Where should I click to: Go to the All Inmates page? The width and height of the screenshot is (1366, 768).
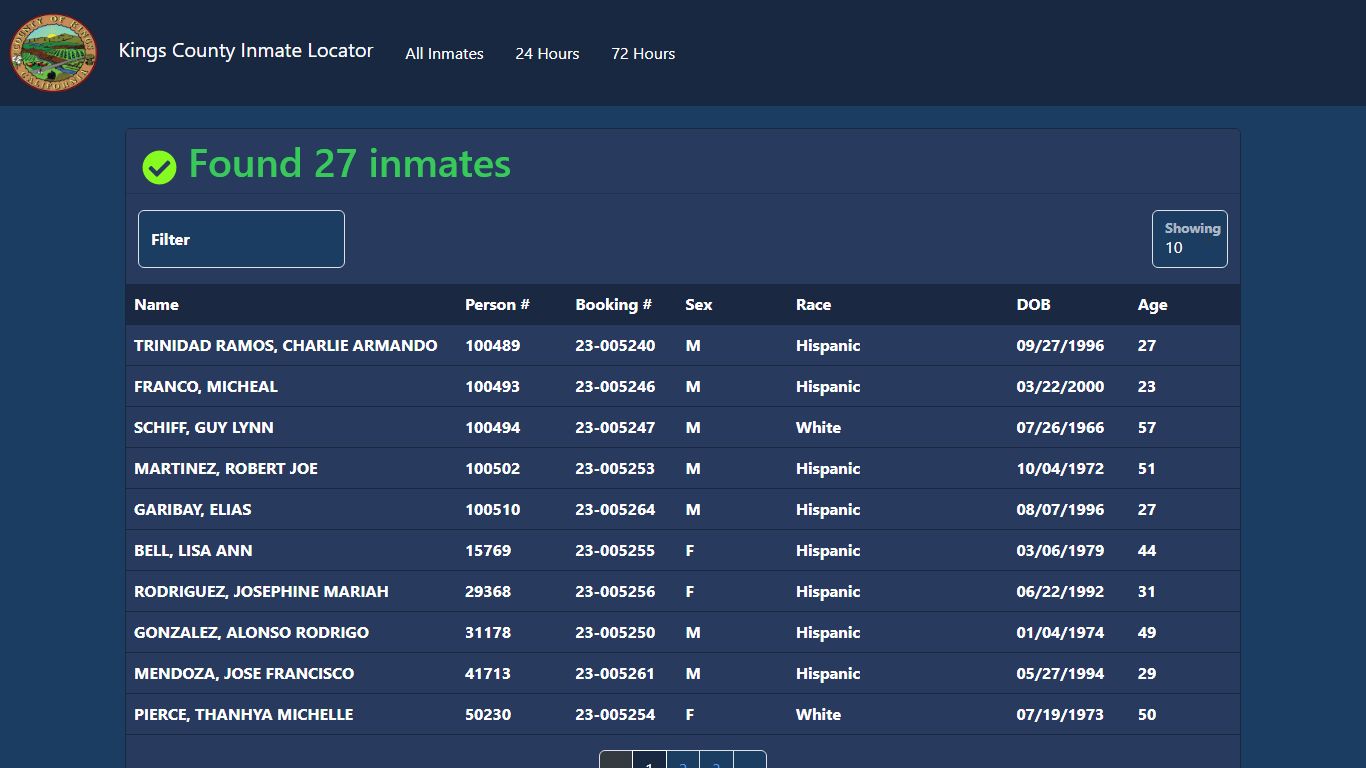point(444,54)
